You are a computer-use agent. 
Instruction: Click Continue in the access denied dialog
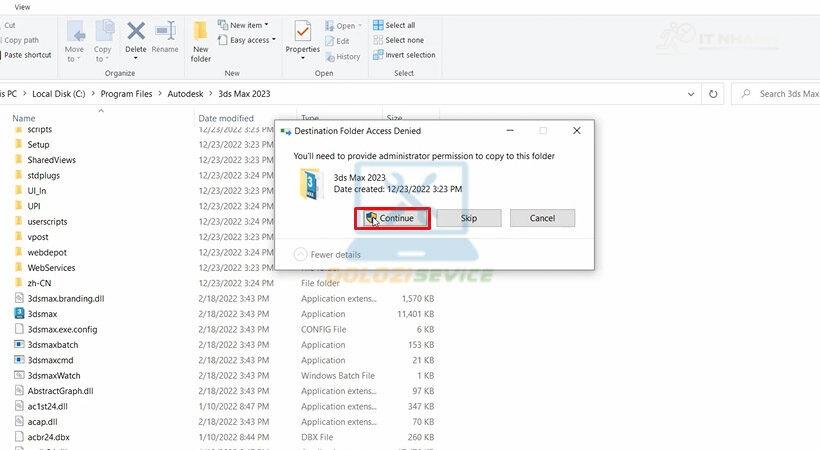392,218
